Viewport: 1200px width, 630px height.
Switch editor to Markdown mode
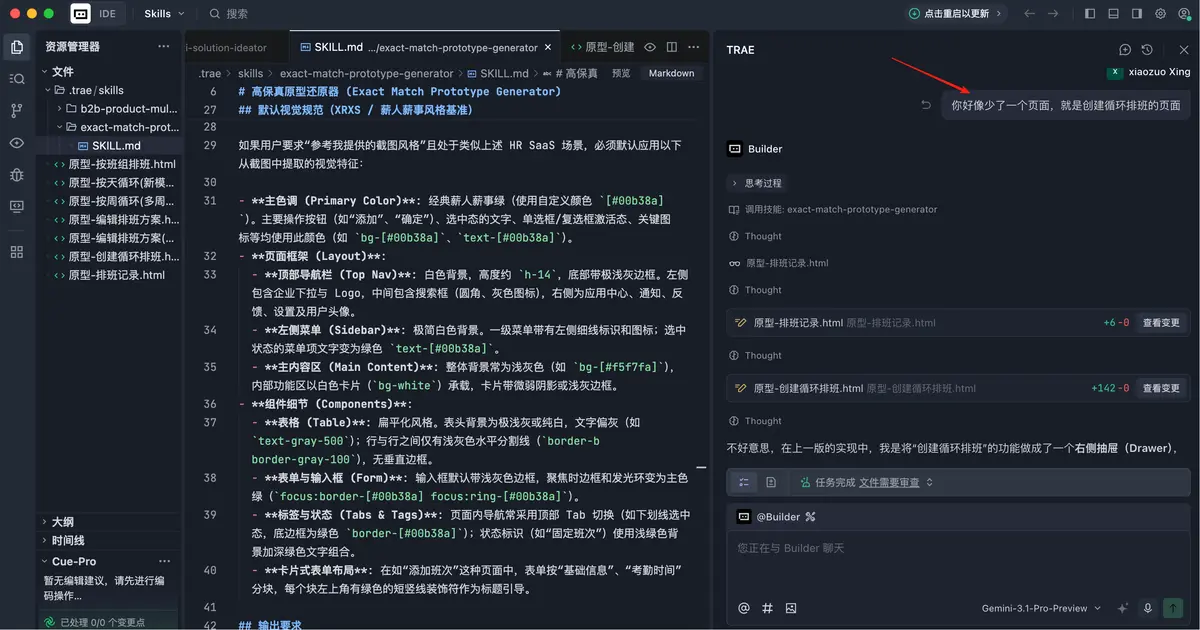pyautogui.click(x=671, y=73)
